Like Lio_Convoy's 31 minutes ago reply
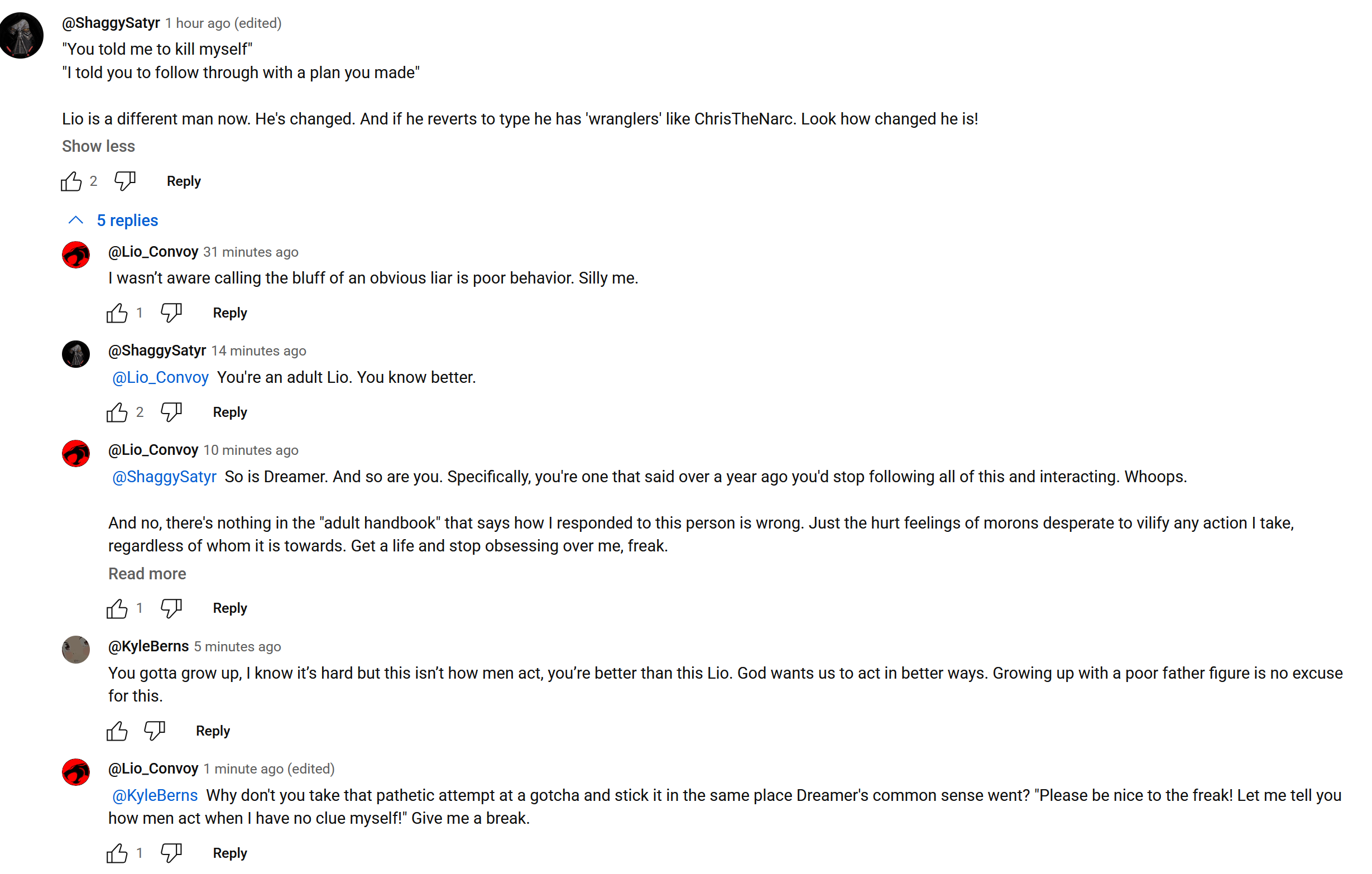The image size is (1372, 874). 117,313
